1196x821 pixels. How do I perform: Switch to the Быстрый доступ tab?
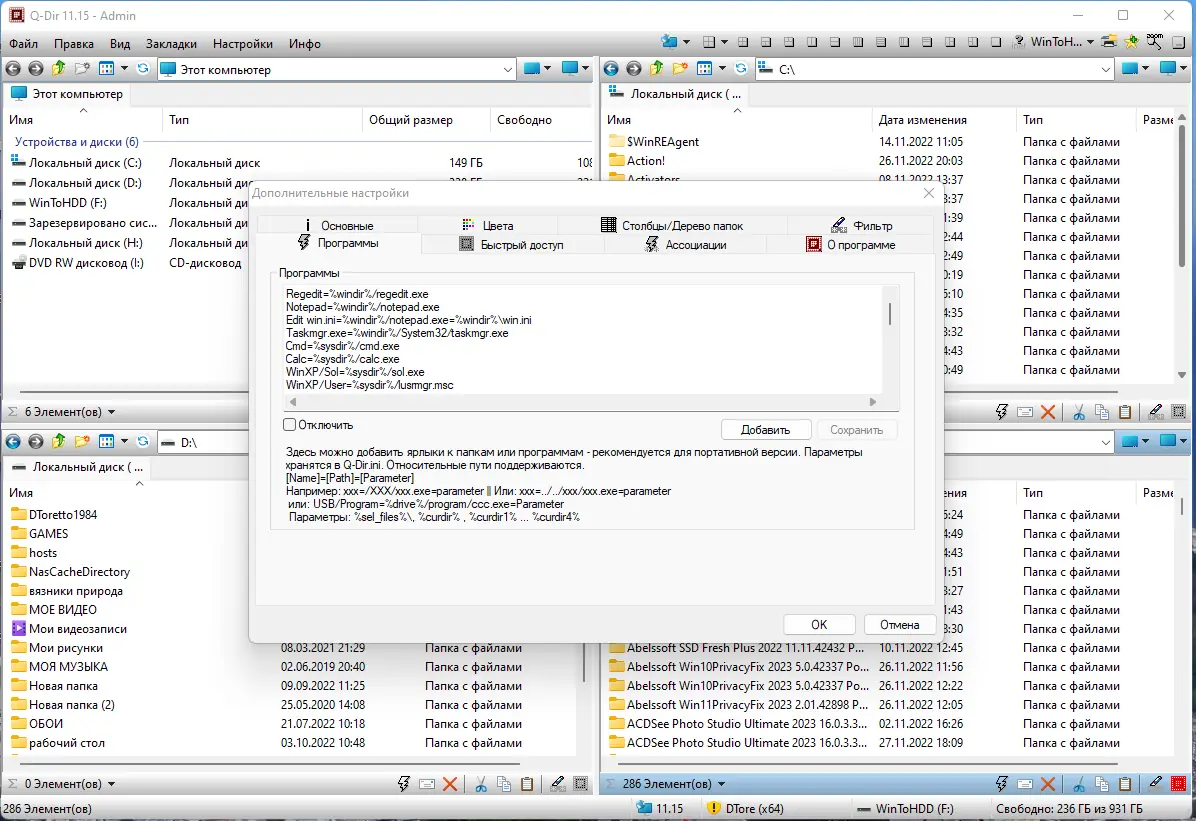(x=512, y=244)
